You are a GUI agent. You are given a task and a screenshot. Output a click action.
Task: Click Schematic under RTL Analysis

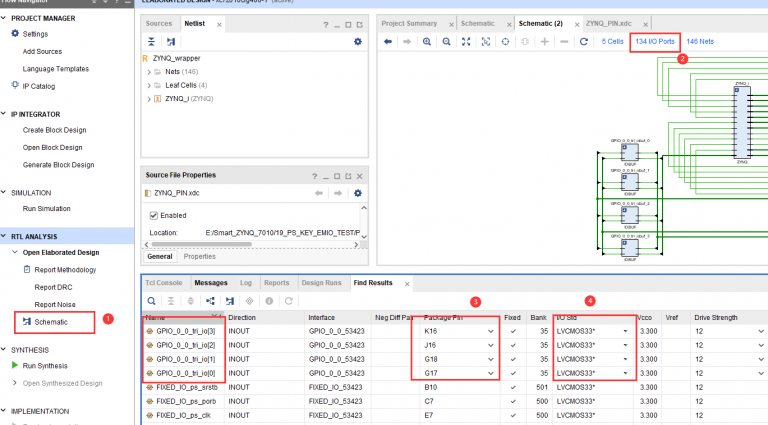click(51, 322)
